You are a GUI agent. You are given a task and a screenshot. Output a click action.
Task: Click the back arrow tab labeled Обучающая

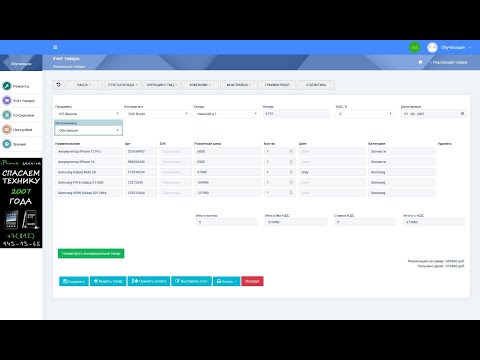click(x=21, y=63)
